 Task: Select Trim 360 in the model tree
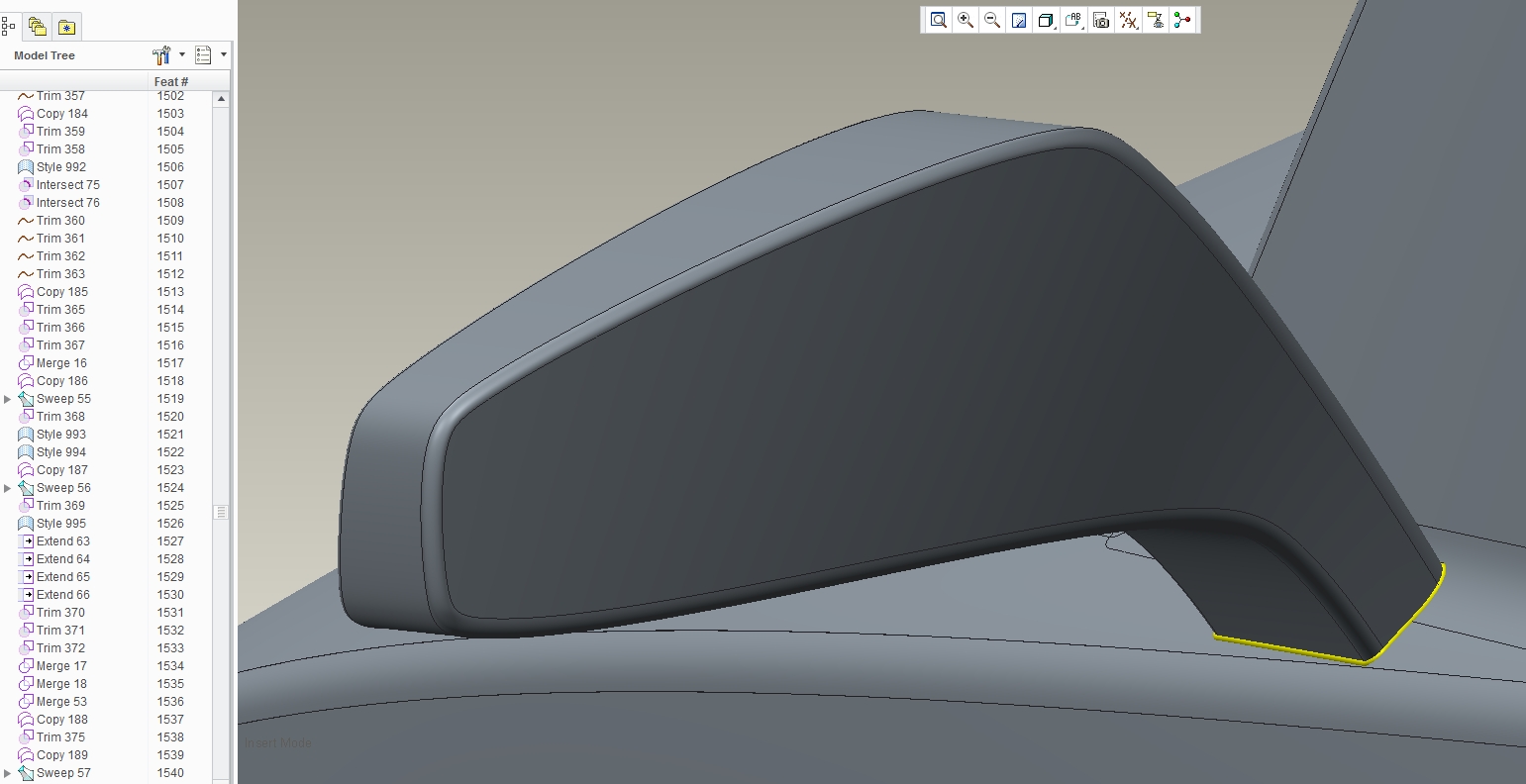click(60, 221)
